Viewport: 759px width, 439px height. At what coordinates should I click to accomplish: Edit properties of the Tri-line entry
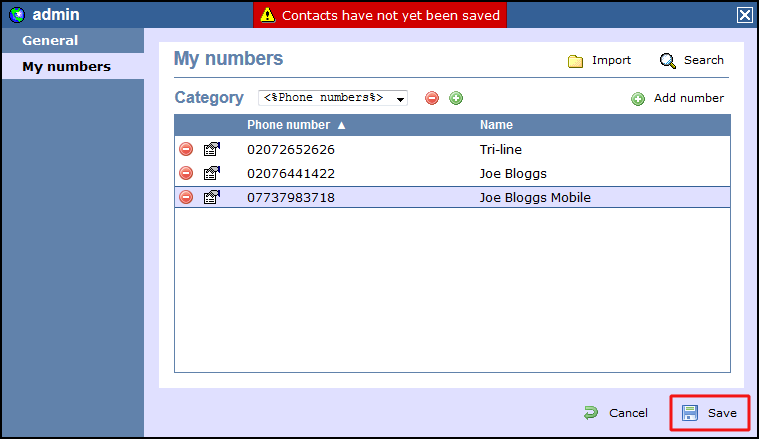pyautogui.click(x=212, y=149)
